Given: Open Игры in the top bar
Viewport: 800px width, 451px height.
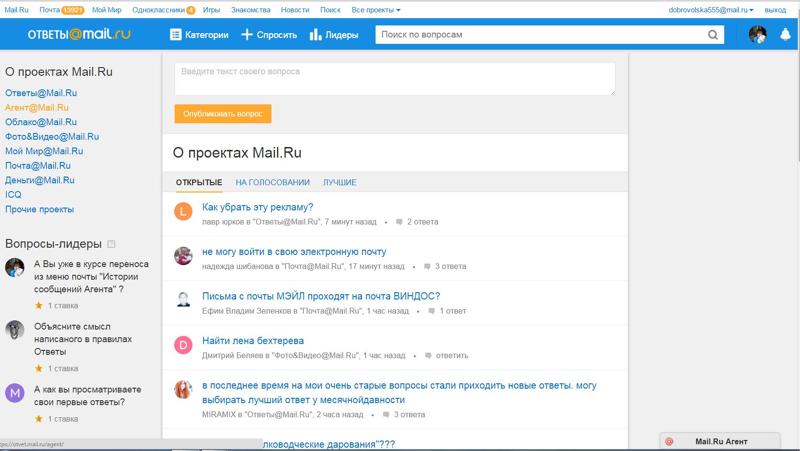Looking at the screenshot, I should tap(211, 10).
